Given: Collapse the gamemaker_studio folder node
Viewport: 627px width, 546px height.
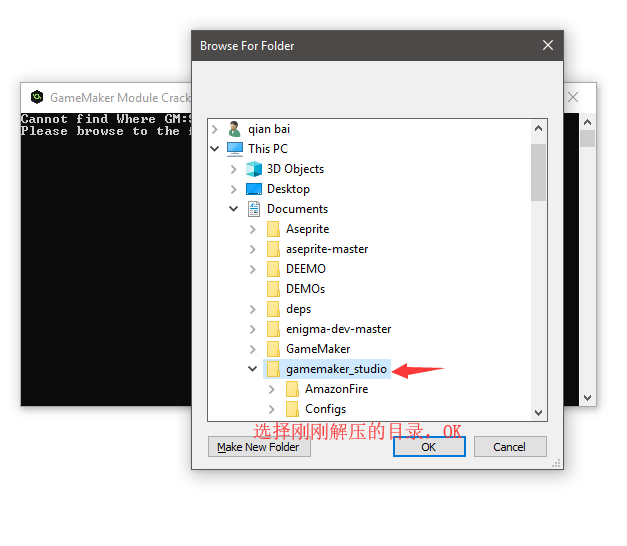Looking at the screenshot, I should [253, 369].
